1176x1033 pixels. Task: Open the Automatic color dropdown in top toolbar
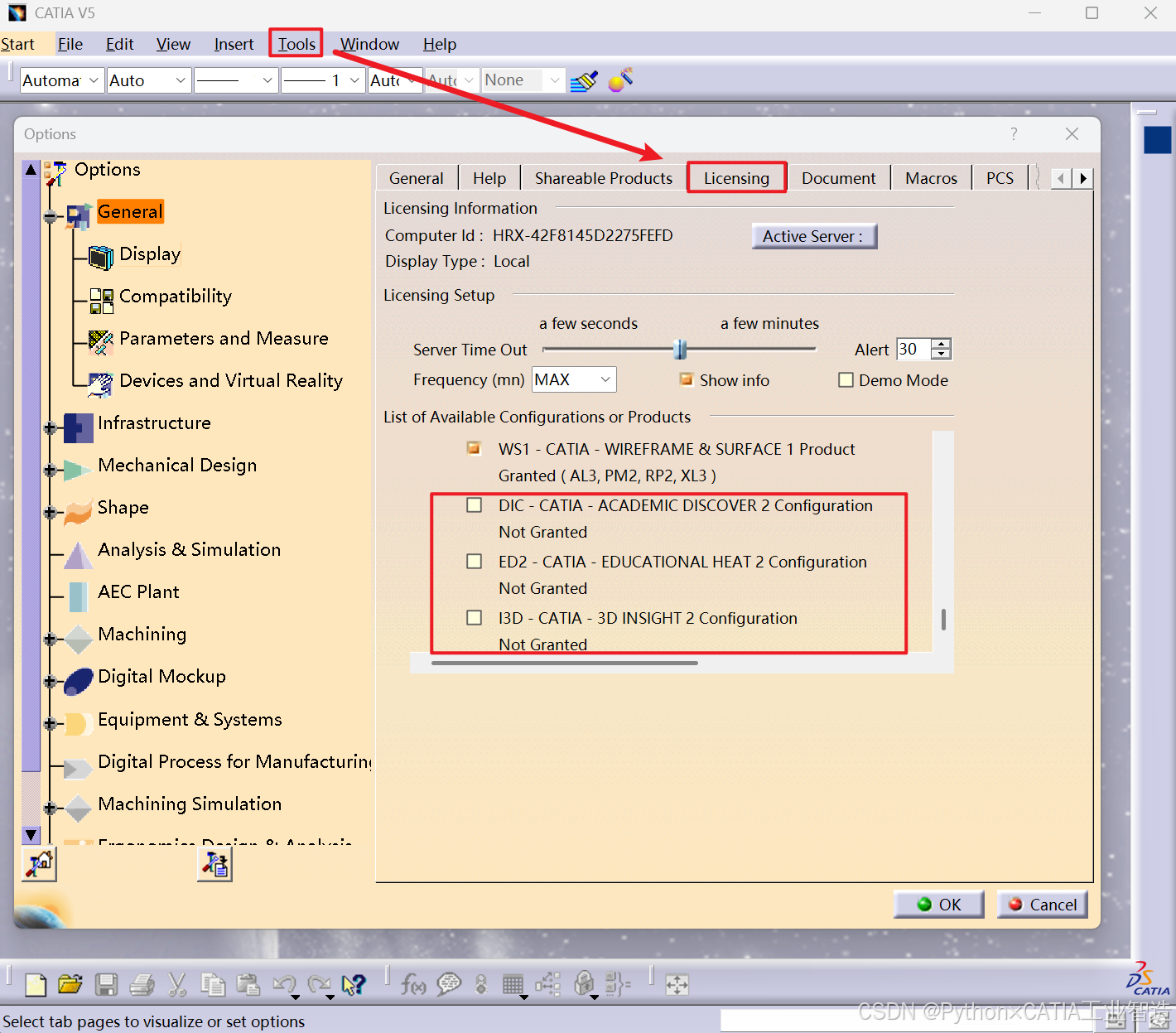point(62,80)
